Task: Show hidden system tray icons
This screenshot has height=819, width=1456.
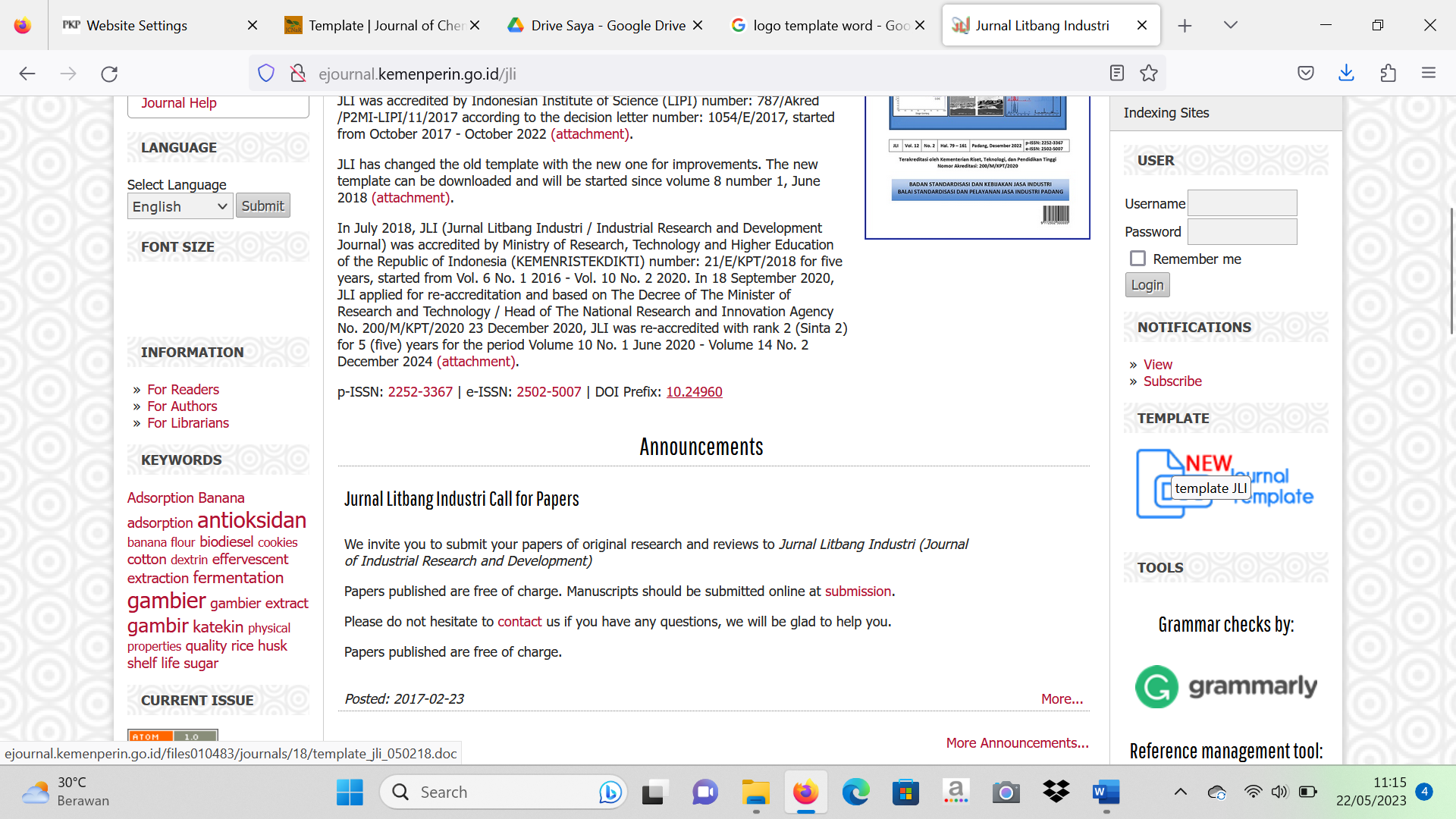Action: [x=1181, y=792]
